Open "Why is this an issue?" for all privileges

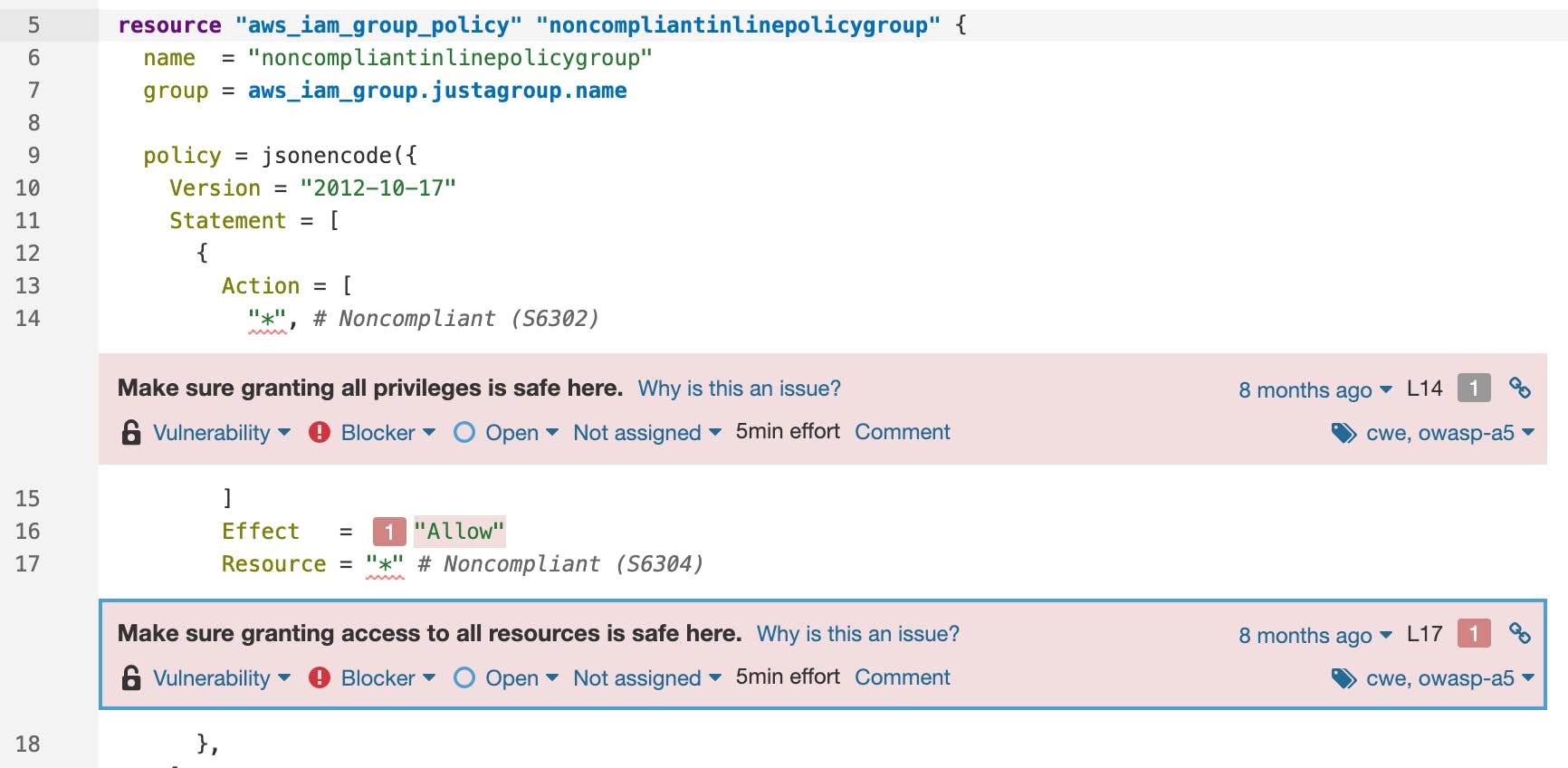click(739, 389)
